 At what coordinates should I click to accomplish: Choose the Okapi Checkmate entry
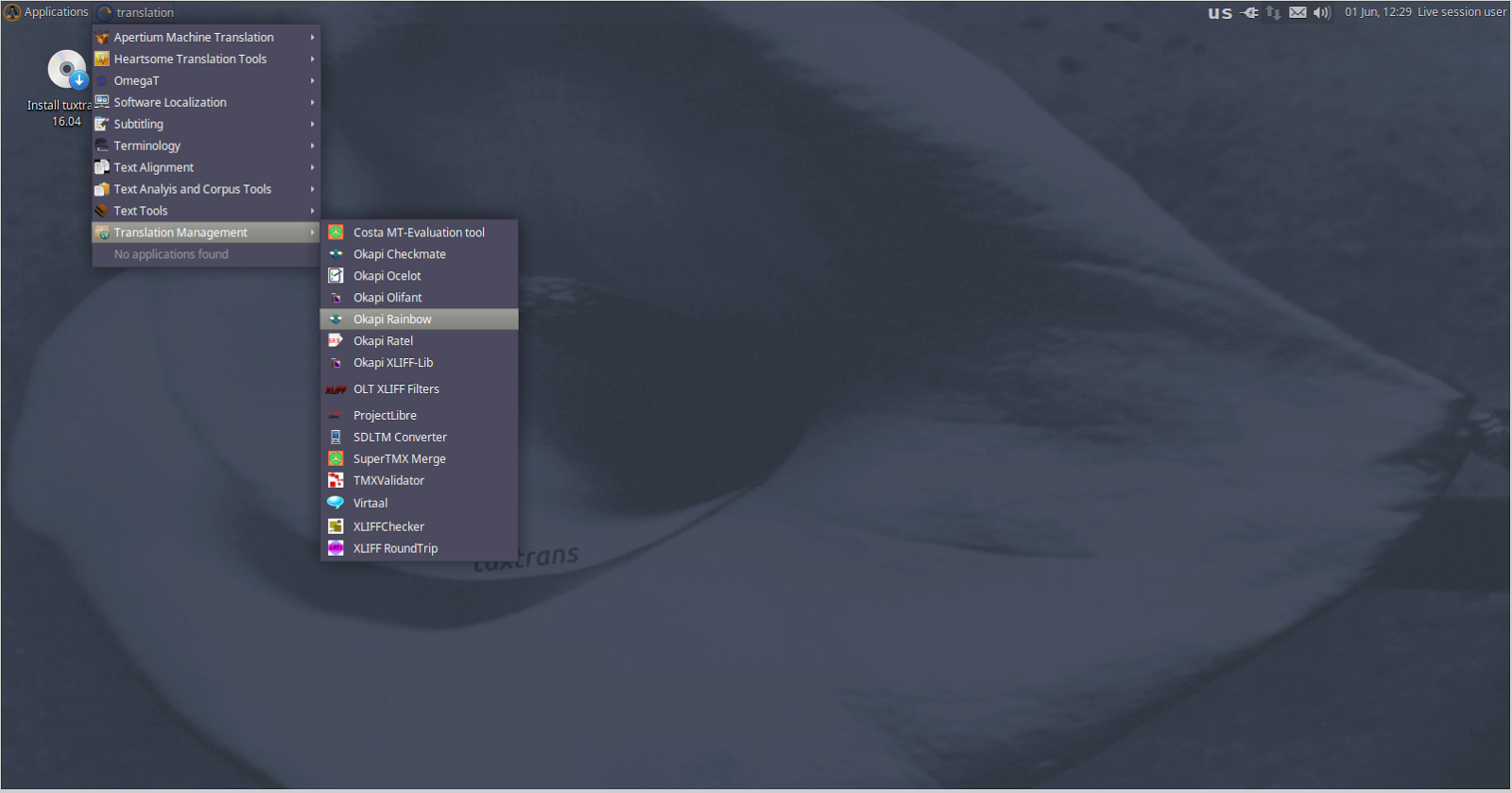pyautogui.click(x=420, y=254)
